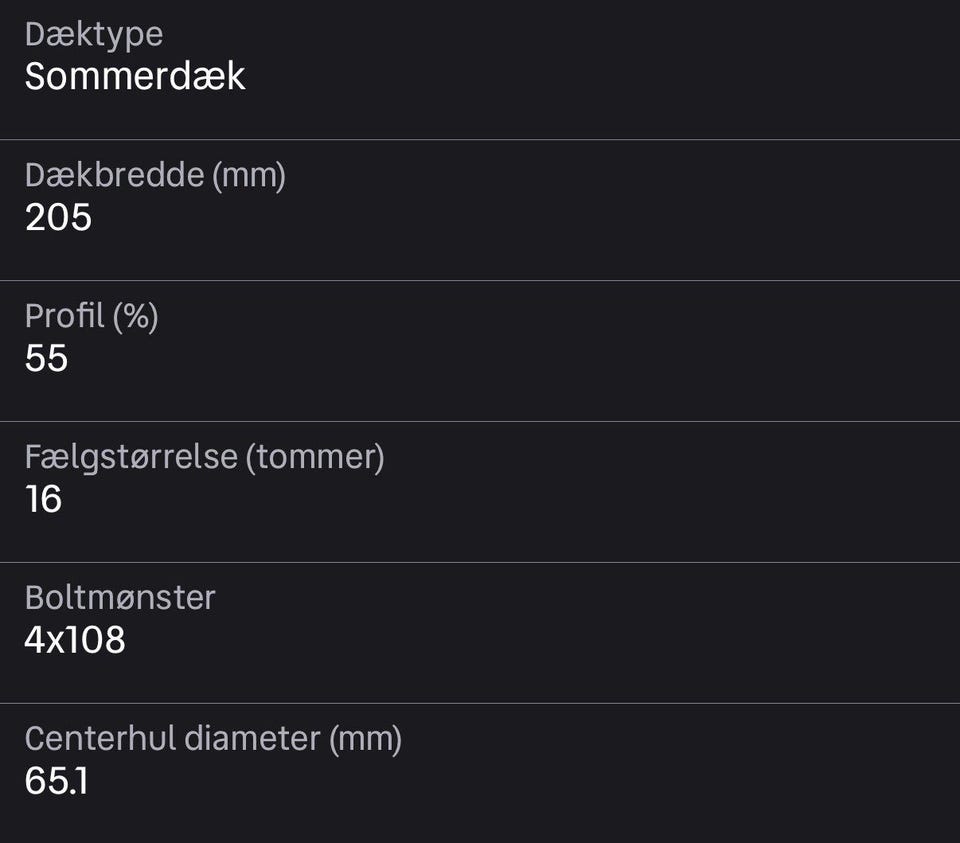960x843 pixels.
Task: Click the Profil label
Action: [x=64, y=316]
